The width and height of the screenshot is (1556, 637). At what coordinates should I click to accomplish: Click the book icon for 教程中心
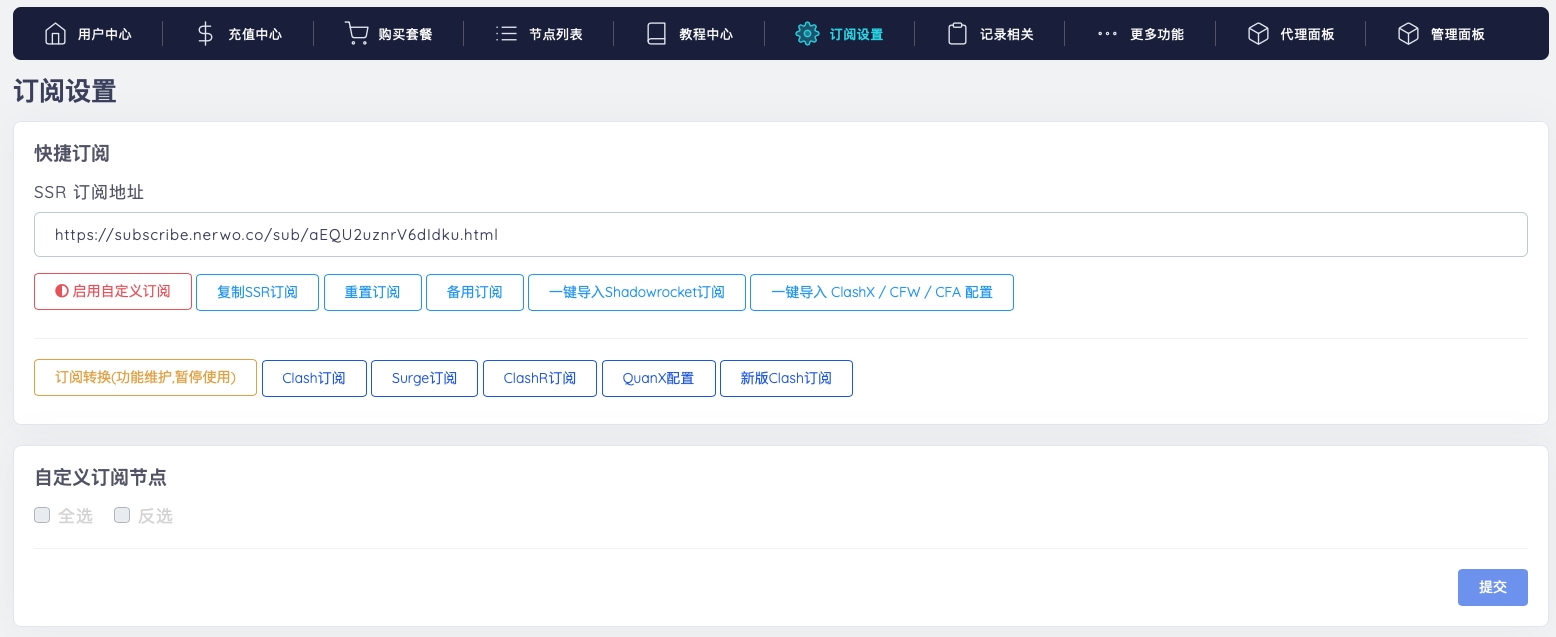click(656, 34)
